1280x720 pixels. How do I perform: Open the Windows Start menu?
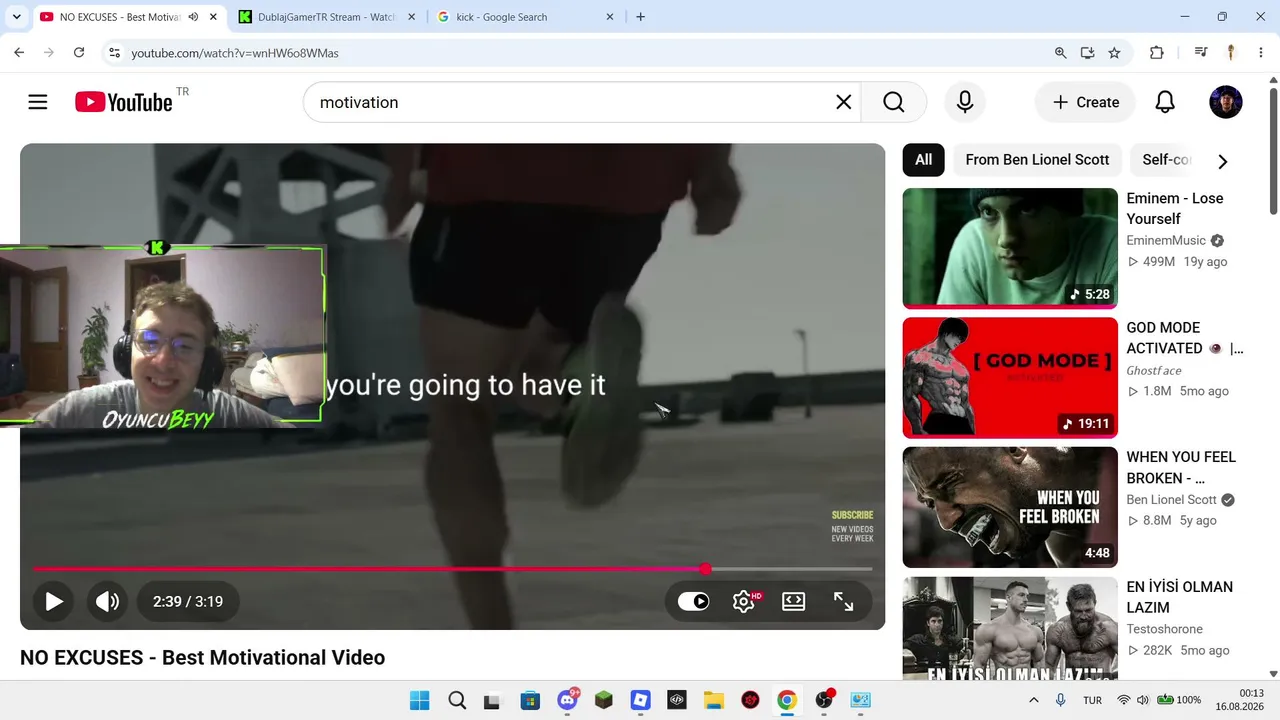(x=420, y=700)
